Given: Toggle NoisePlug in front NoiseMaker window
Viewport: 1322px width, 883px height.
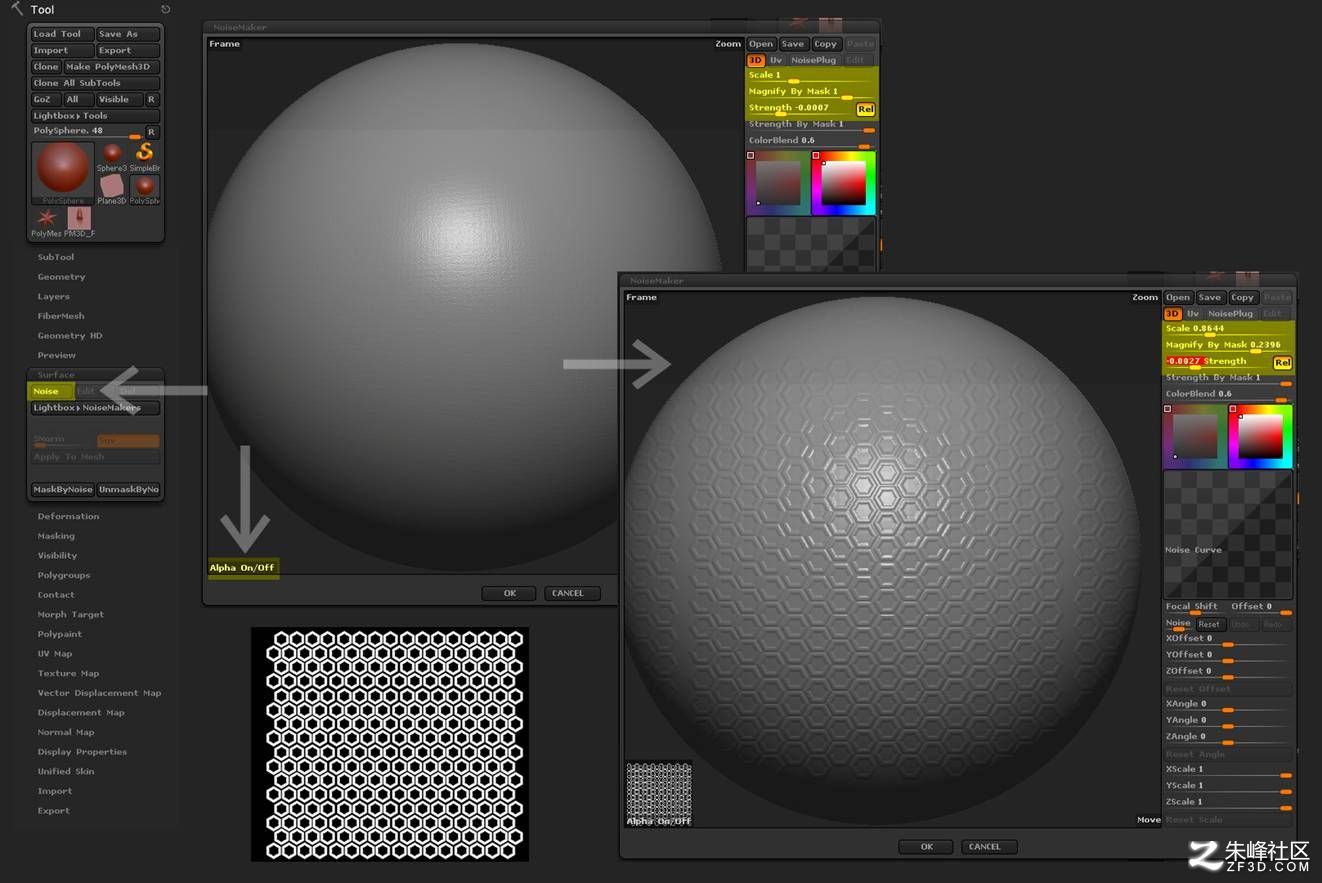Looking at the screenshot, I should [x=1230, y=313].
